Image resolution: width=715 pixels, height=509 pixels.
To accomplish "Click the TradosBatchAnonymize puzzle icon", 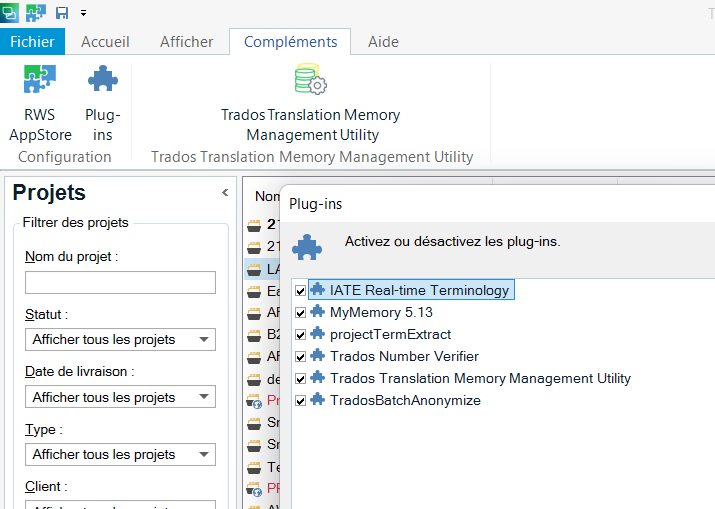I will (x=317, y=399).
